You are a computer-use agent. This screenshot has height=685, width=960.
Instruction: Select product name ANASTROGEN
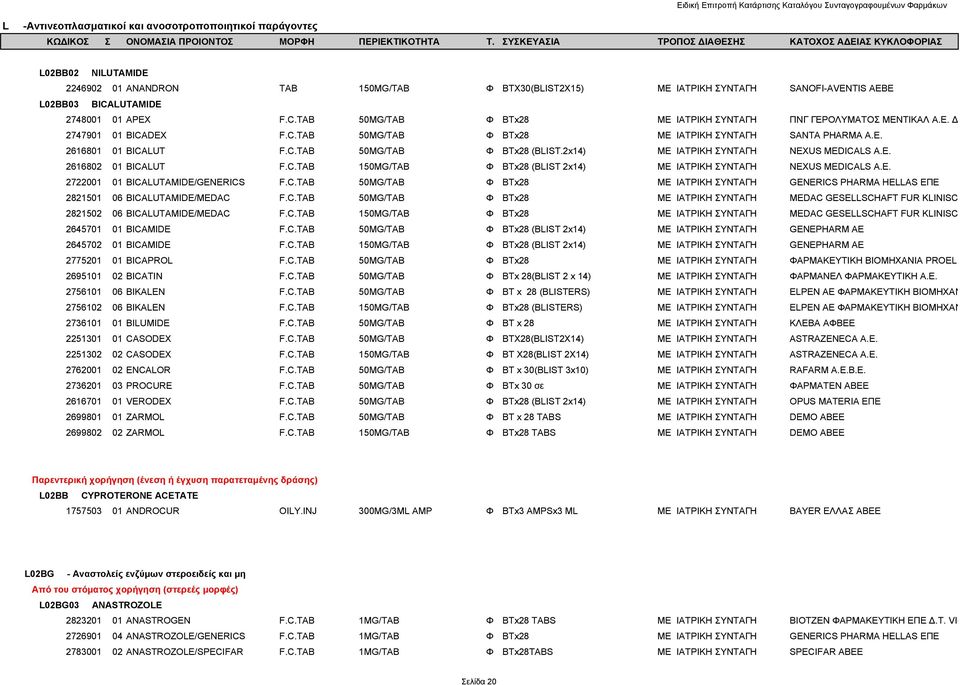pyautogui.click(x=158, y=621)
